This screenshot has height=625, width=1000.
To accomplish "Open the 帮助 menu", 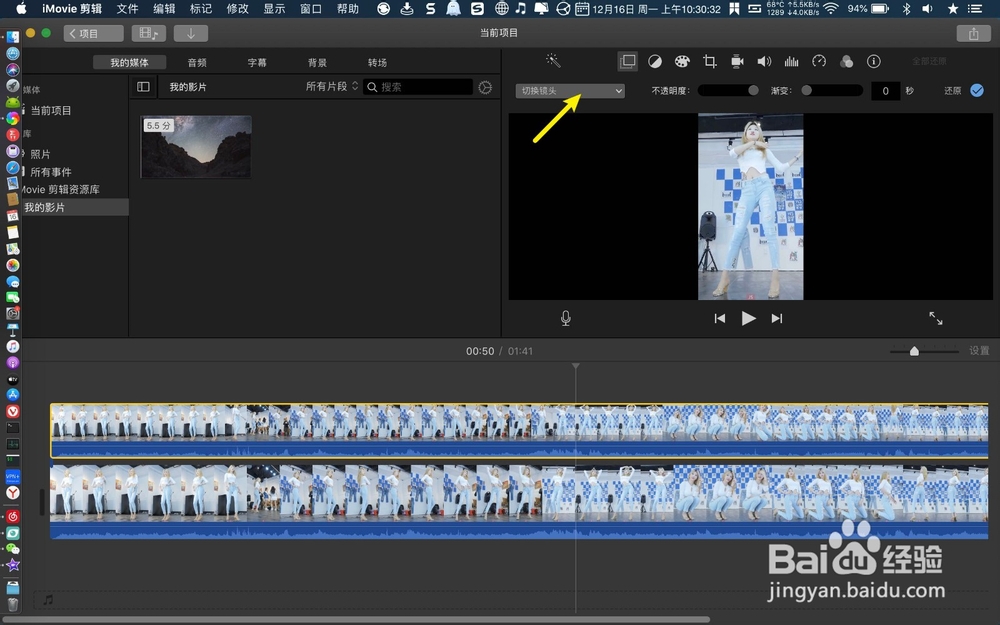I will coord(348,9).
